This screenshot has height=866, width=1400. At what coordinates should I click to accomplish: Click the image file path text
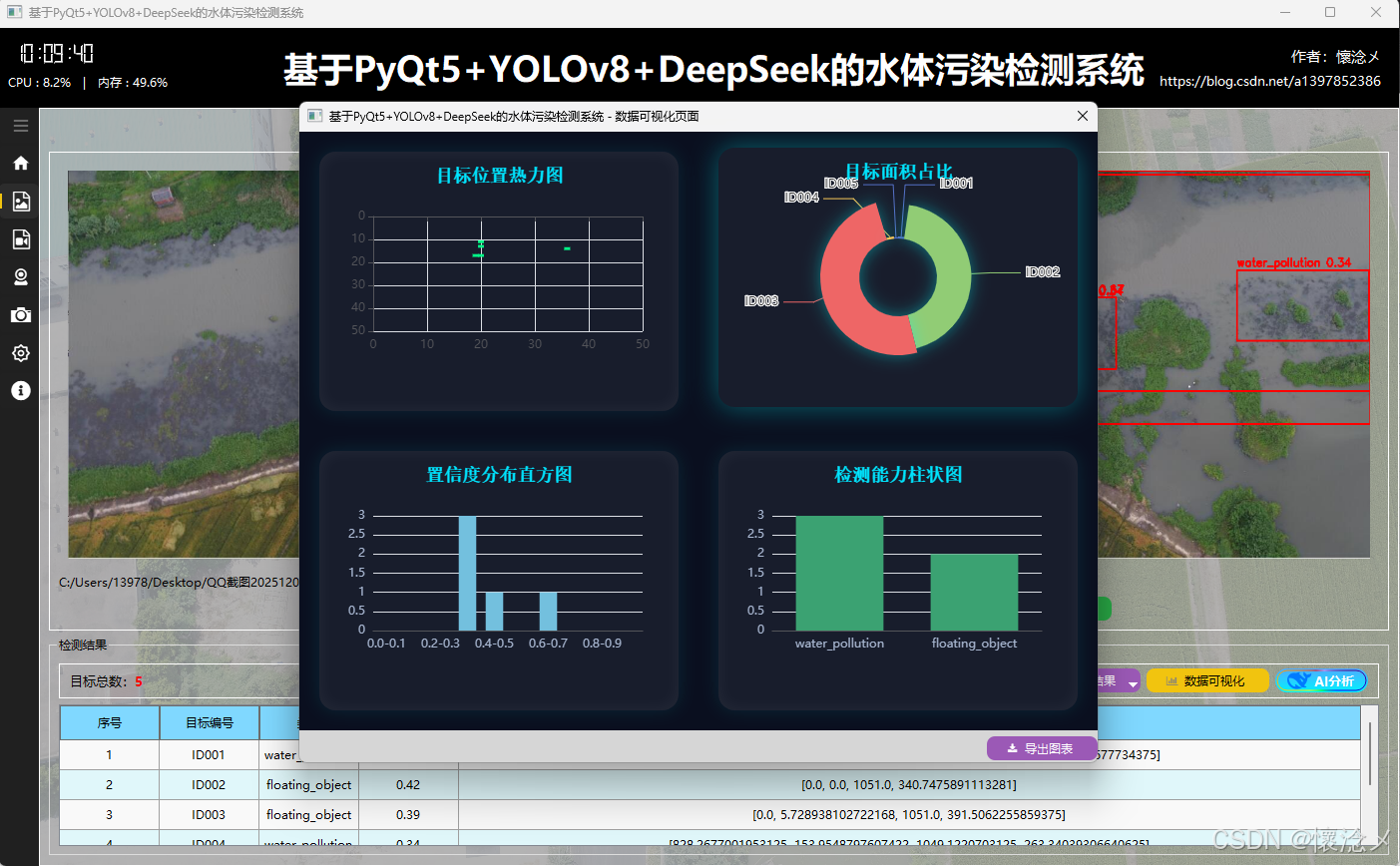pyautogui.click(x=179, y=582)
